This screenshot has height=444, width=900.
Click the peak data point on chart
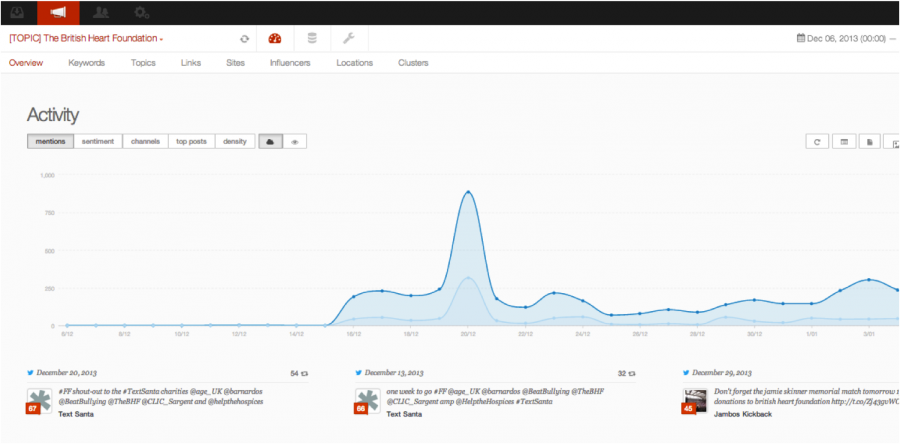pyautogui.click(x=468, y=192)
